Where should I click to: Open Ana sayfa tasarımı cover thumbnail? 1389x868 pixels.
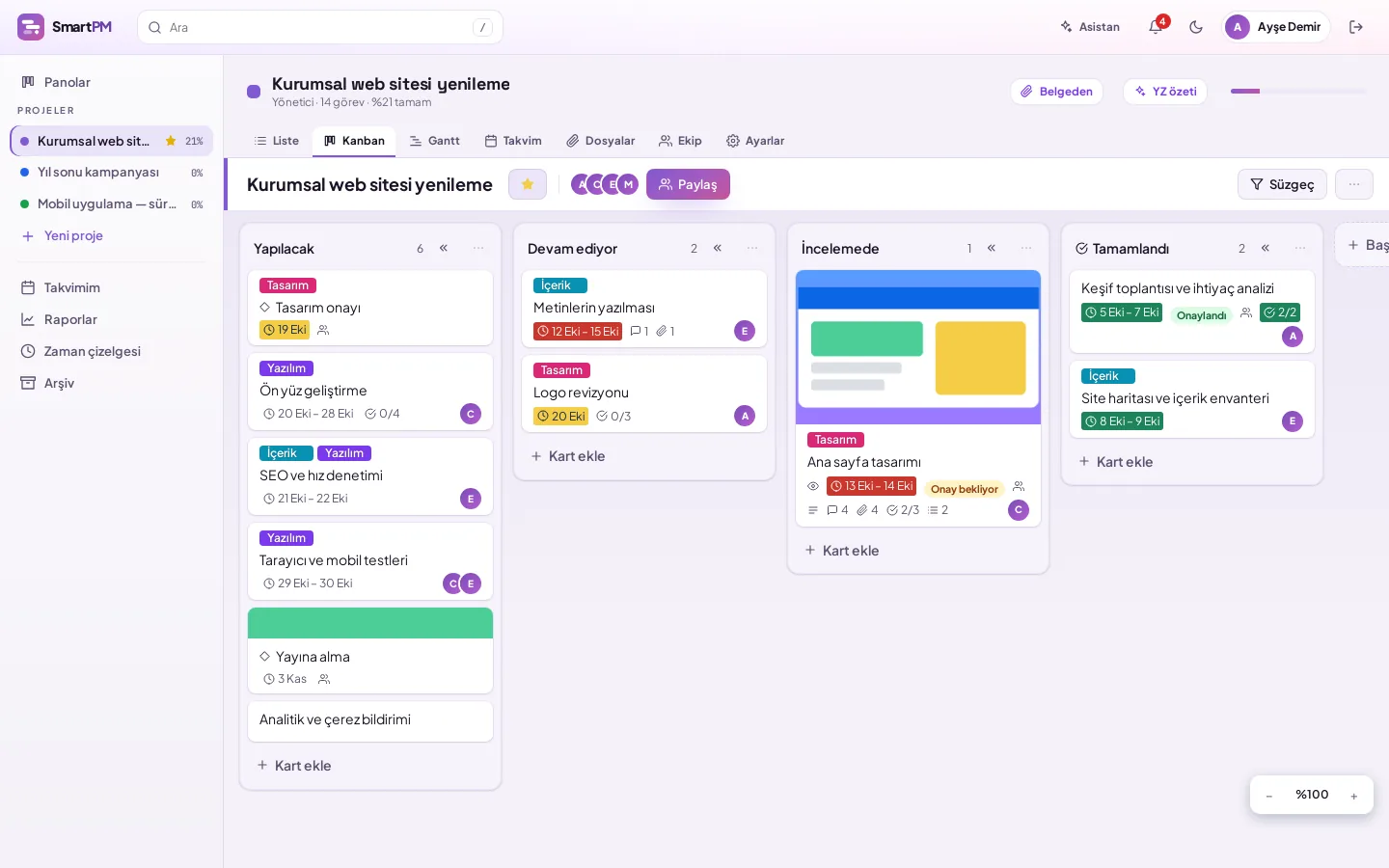point(918,347)
